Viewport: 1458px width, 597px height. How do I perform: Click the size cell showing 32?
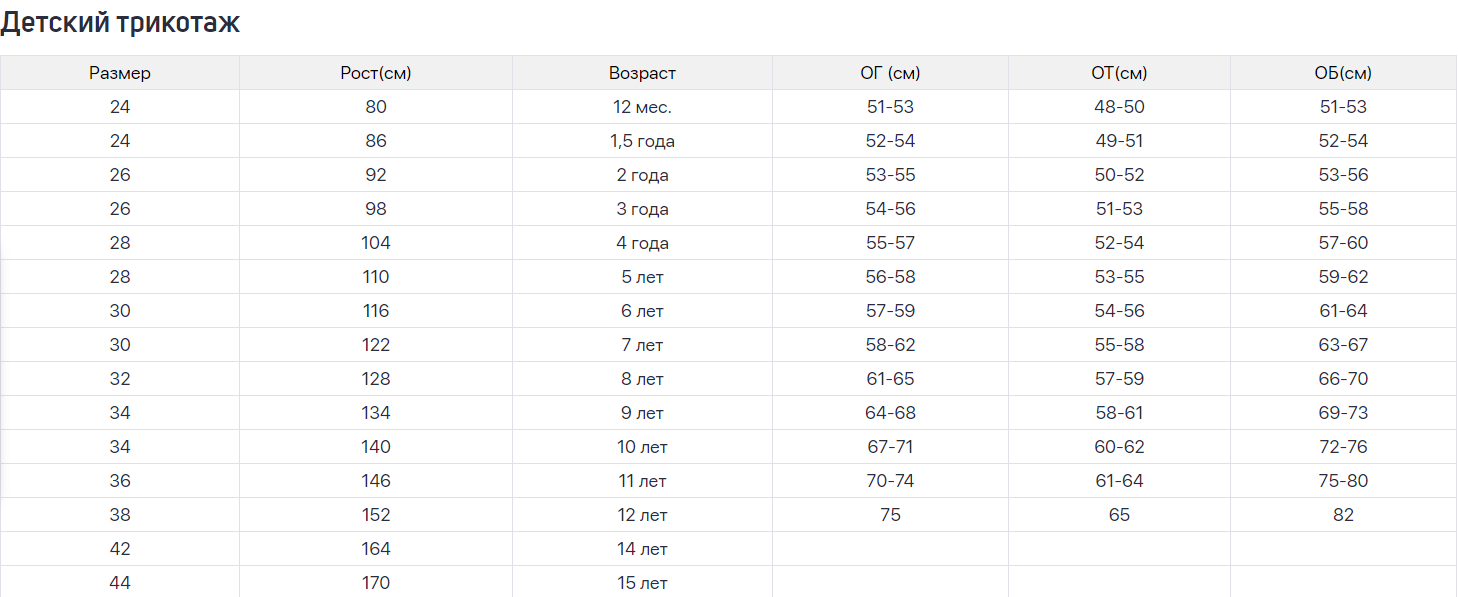[x=120, y=379]
